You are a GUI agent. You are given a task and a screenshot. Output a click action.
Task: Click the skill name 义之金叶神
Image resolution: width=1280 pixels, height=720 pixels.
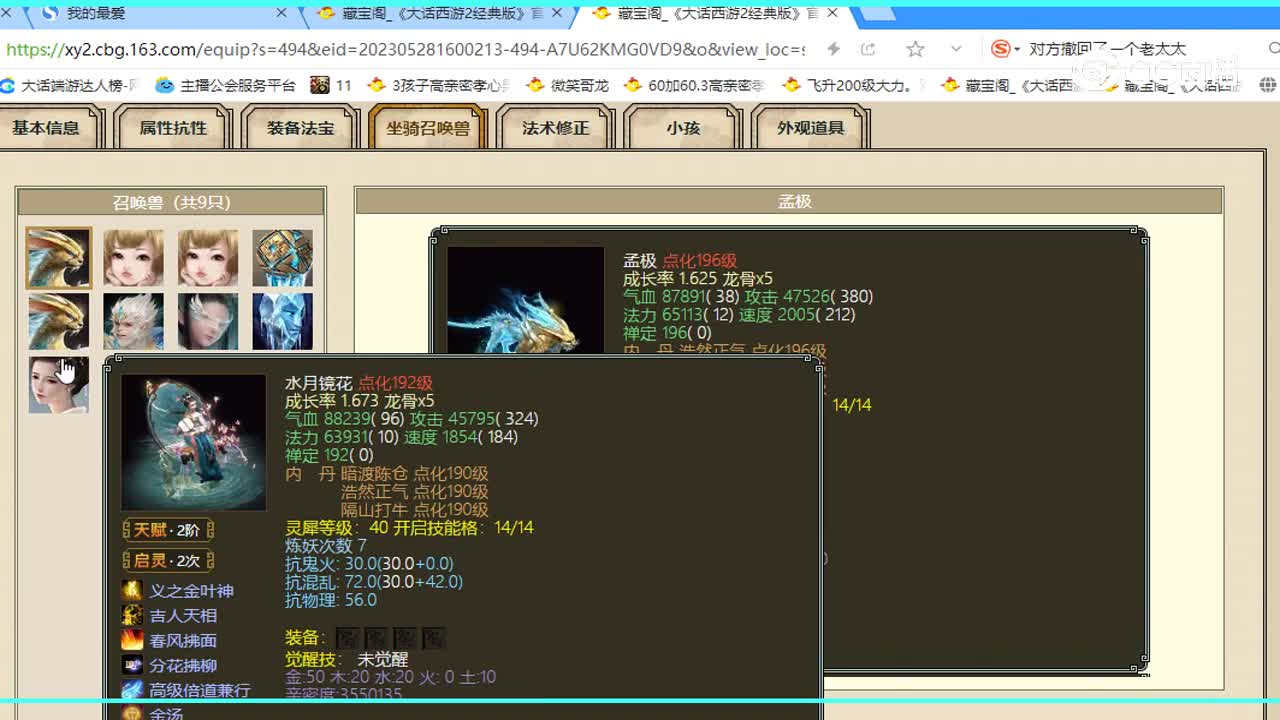192,590
